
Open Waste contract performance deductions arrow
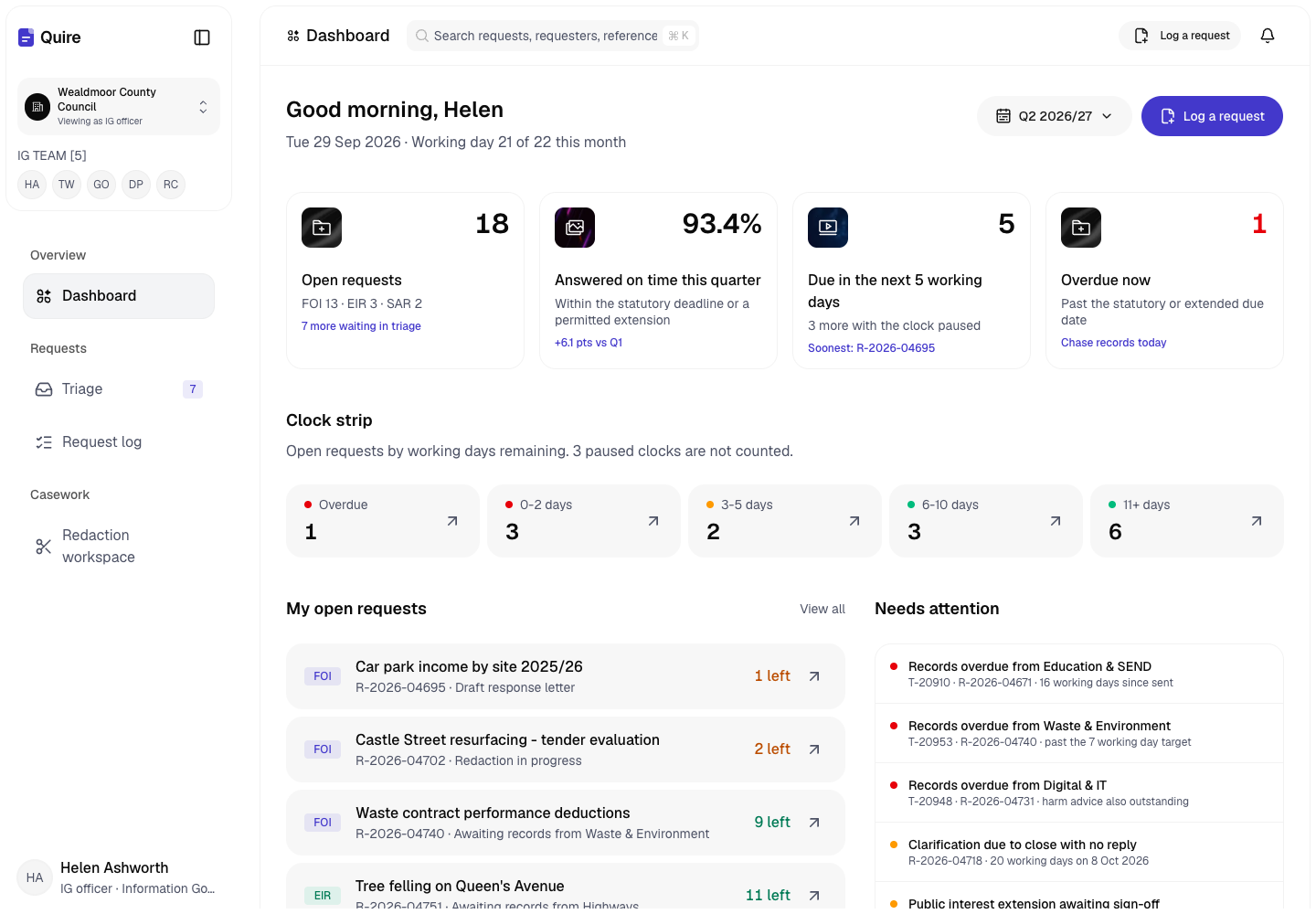click(x=814, y=823)
